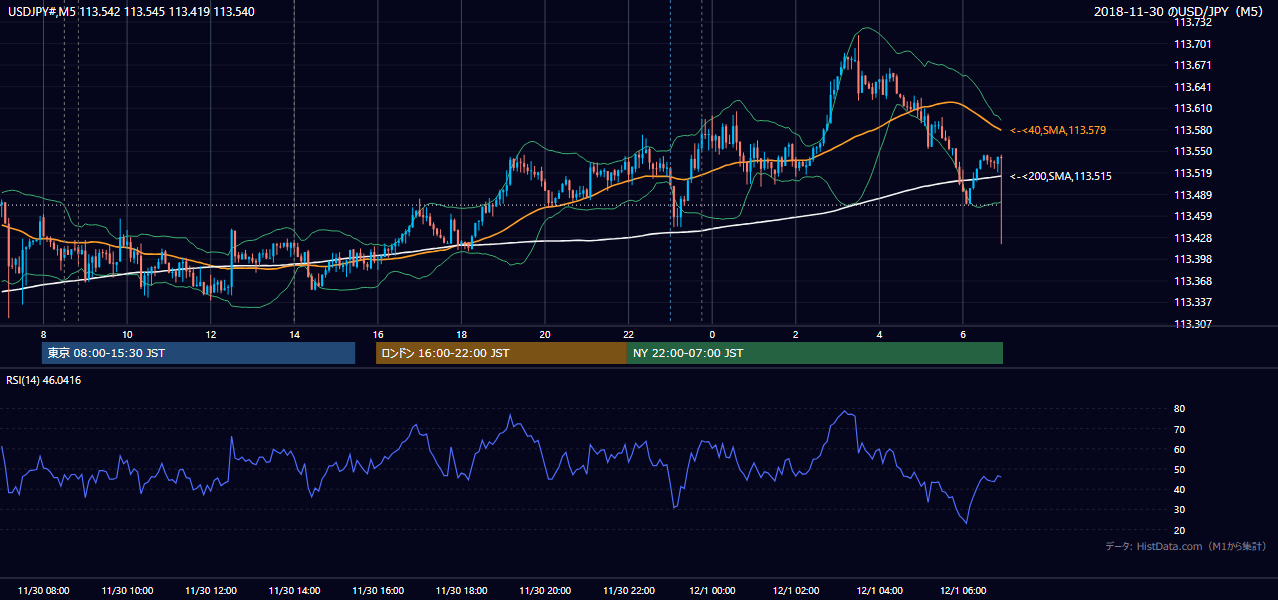Click bottom date label 12/1 06:00

(x=963, y=591)
